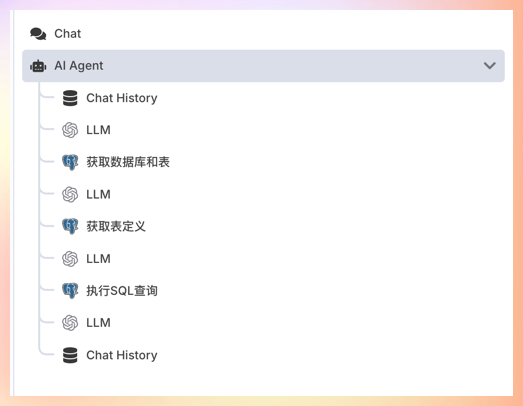
Task: Click the PostgreSQL elephant icon beside 获取数据库和表
Action: tap(70, 162)
